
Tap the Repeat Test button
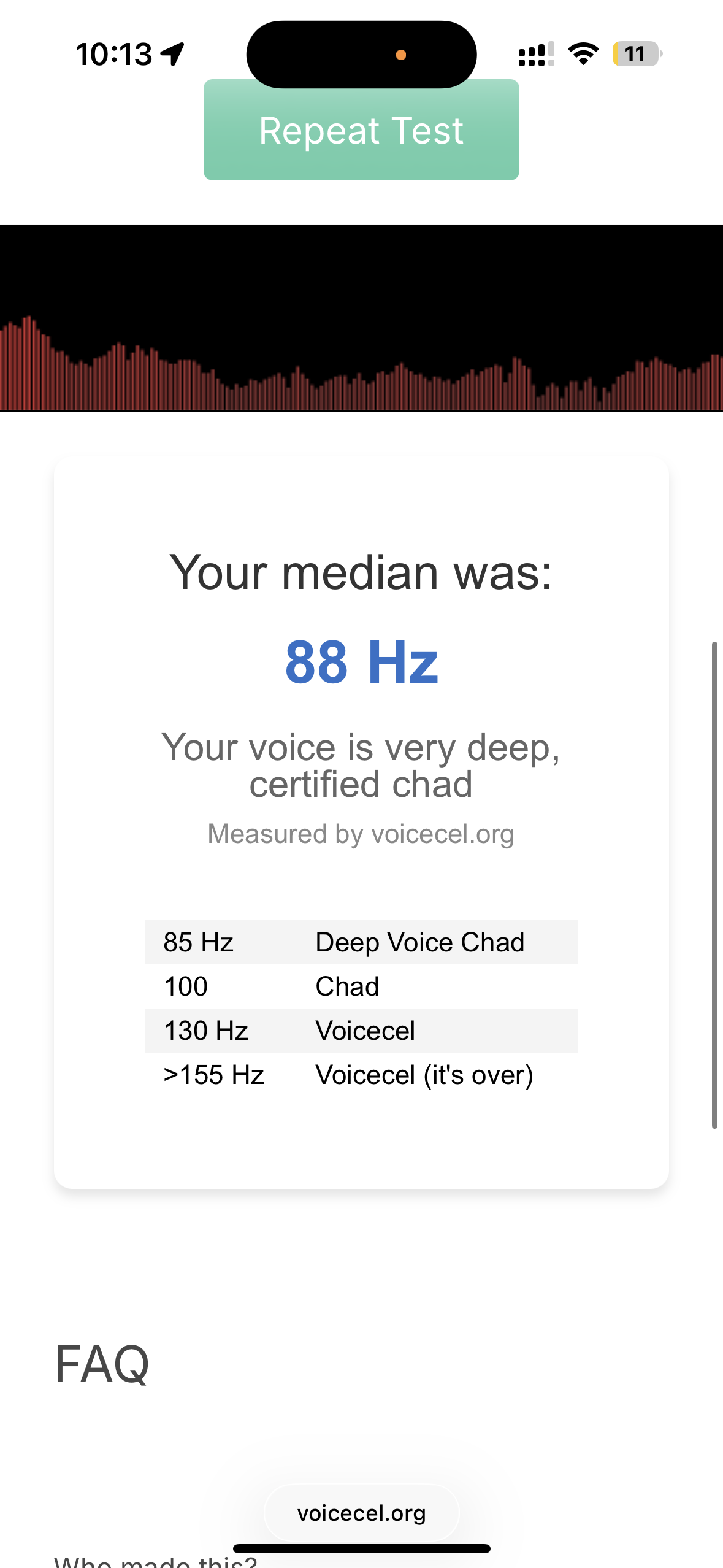coord(361,130)
